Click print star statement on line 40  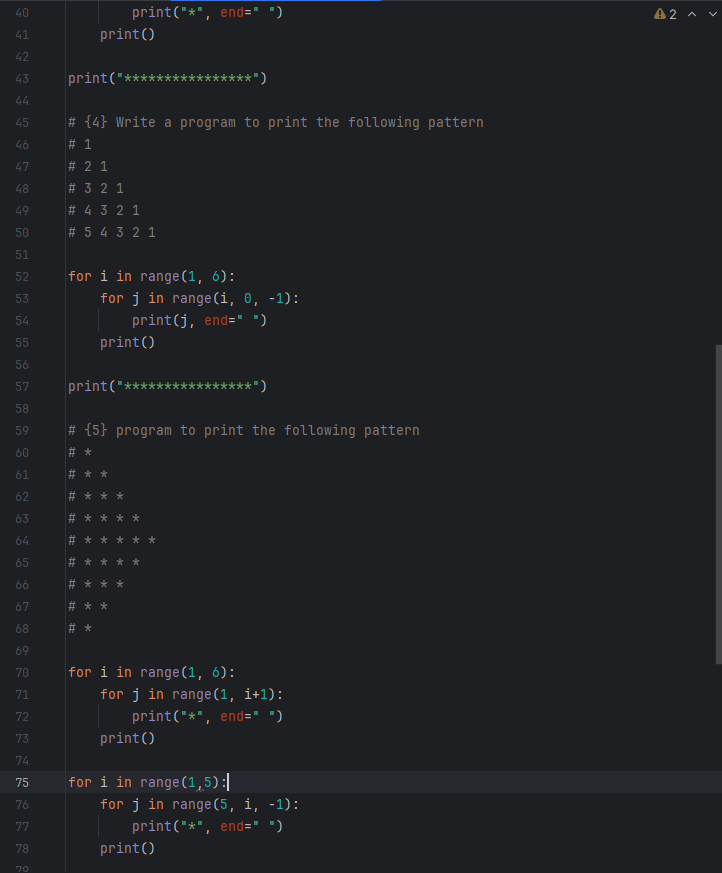(207, 12)
